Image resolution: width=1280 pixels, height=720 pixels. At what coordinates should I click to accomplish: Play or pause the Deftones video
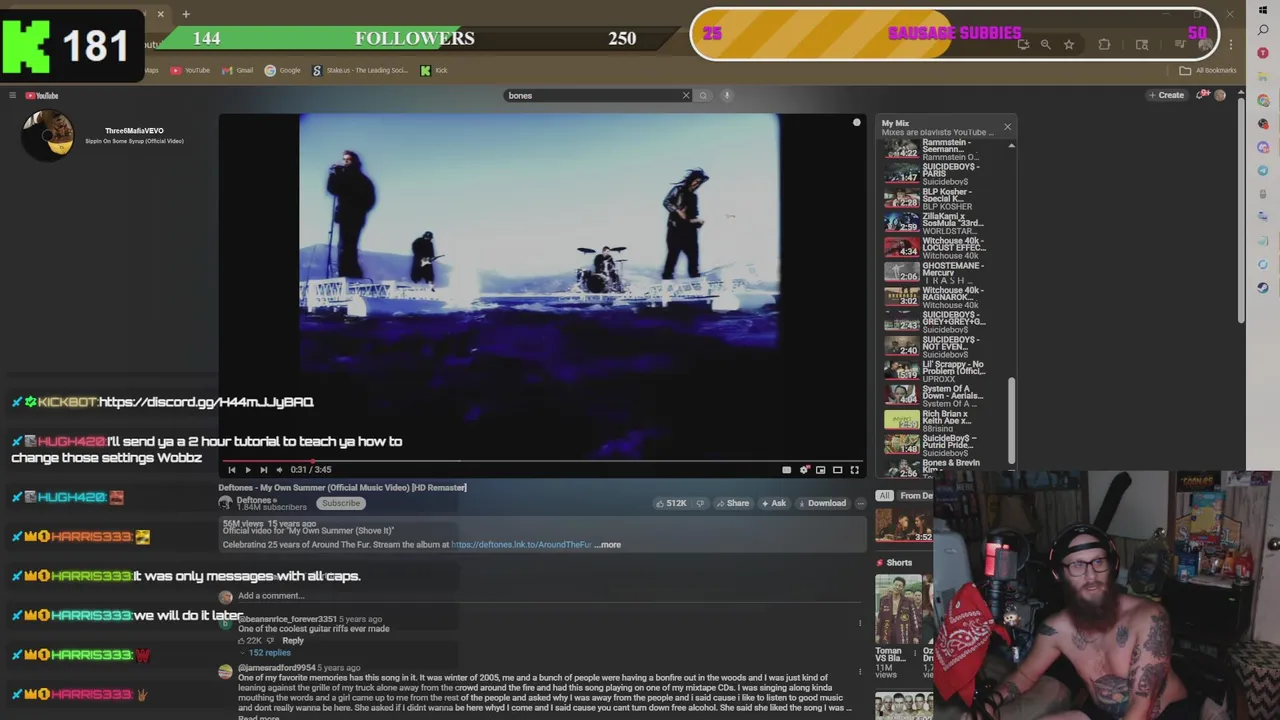(248, 470)
